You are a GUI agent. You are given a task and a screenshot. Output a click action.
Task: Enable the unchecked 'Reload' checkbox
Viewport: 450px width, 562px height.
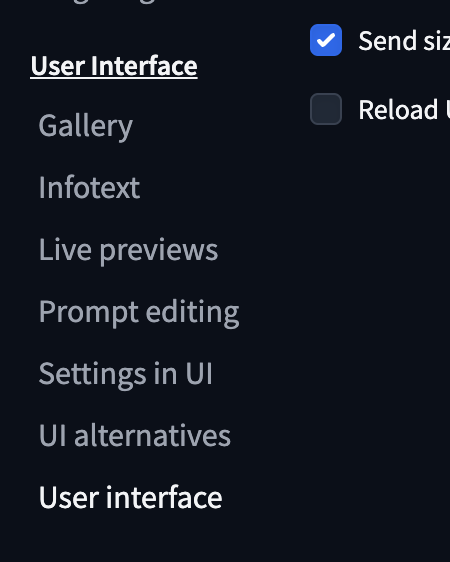(x=326, y=109)
